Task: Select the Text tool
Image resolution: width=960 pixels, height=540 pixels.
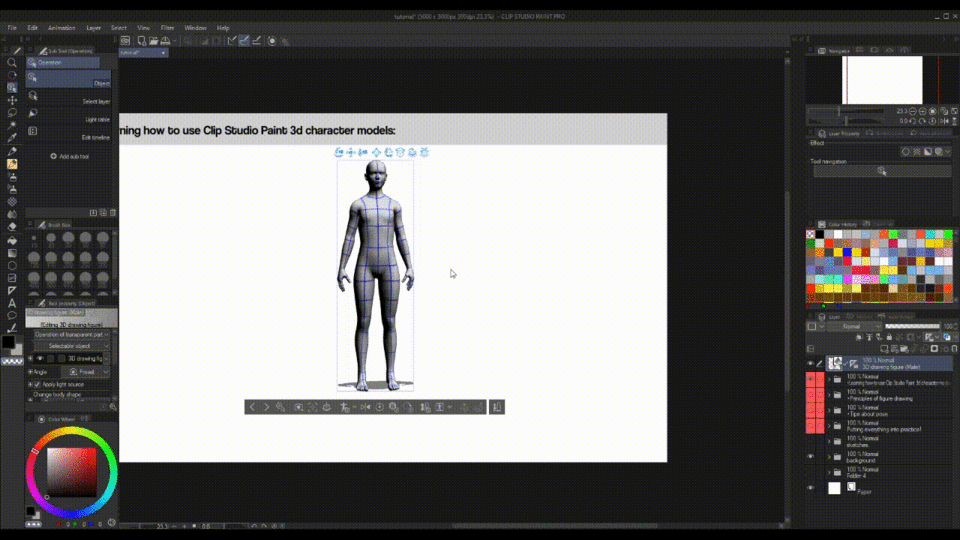Action: tap(12, 303)
